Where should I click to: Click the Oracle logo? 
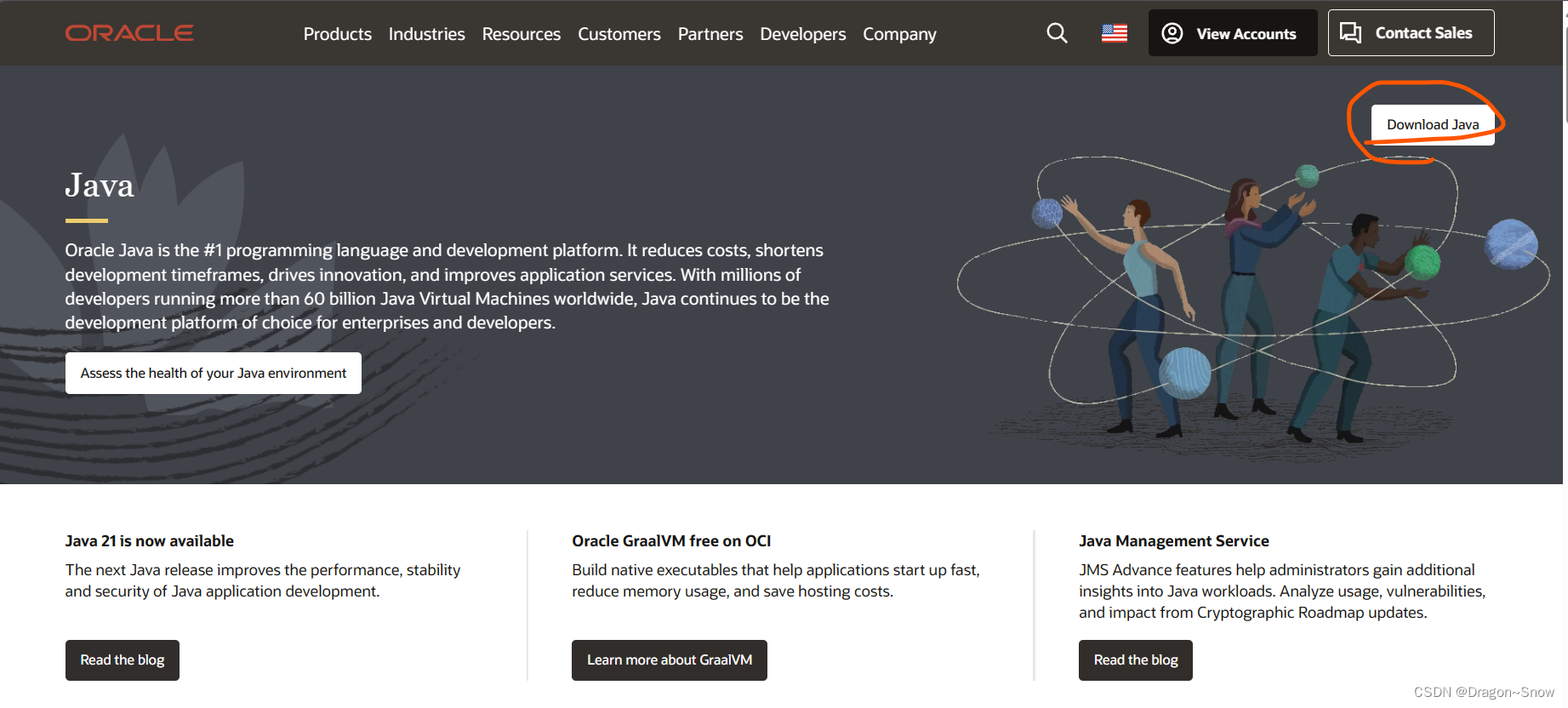(x=129, y=33)
